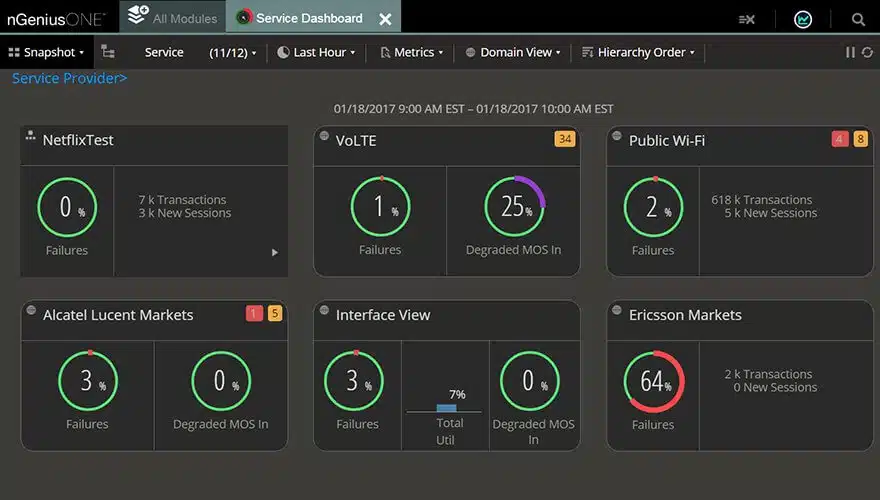Click the 01/18/2017 time range text
880x500 pixels.
click(473, 109)
